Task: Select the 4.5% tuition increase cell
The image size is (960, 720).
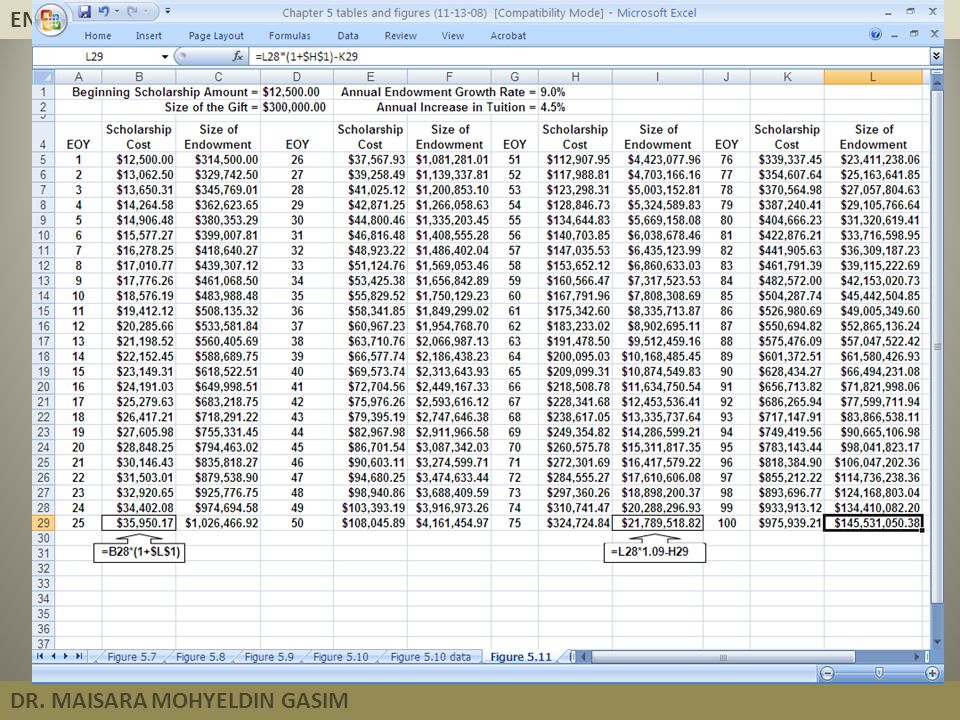Action: point(575,108)
